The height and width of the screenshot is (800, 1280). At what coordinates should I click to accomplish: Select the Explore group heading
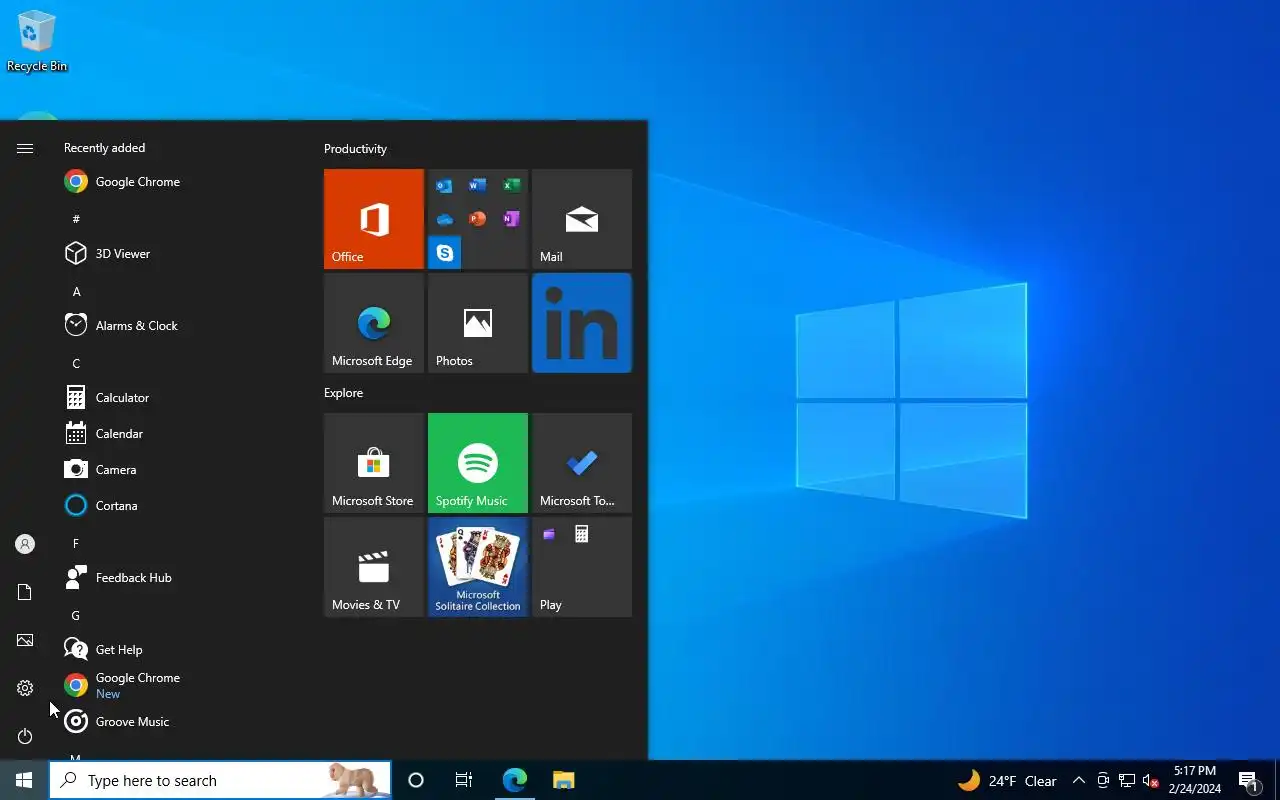pos(343,393)
